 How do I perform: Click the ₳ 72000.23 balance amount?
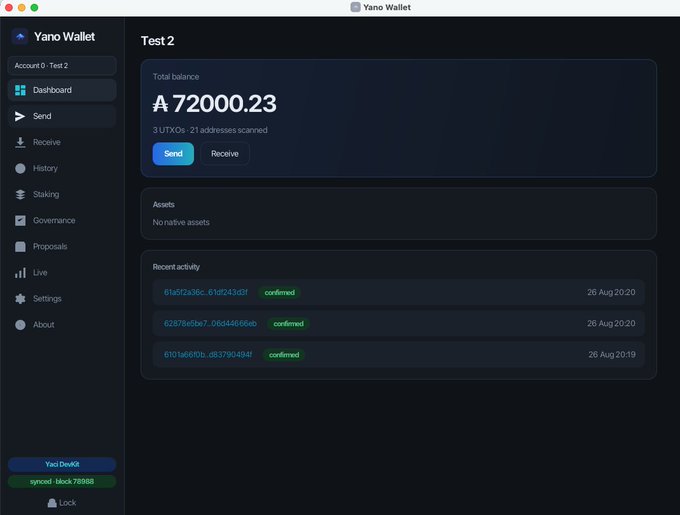(x=215, y=104)
